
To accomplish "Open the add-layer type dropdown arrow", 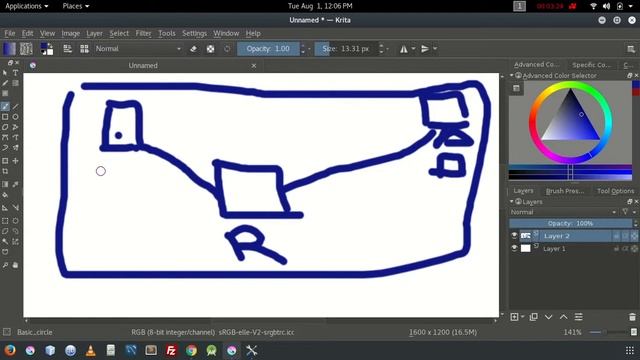I will click(x=522, y=317).
